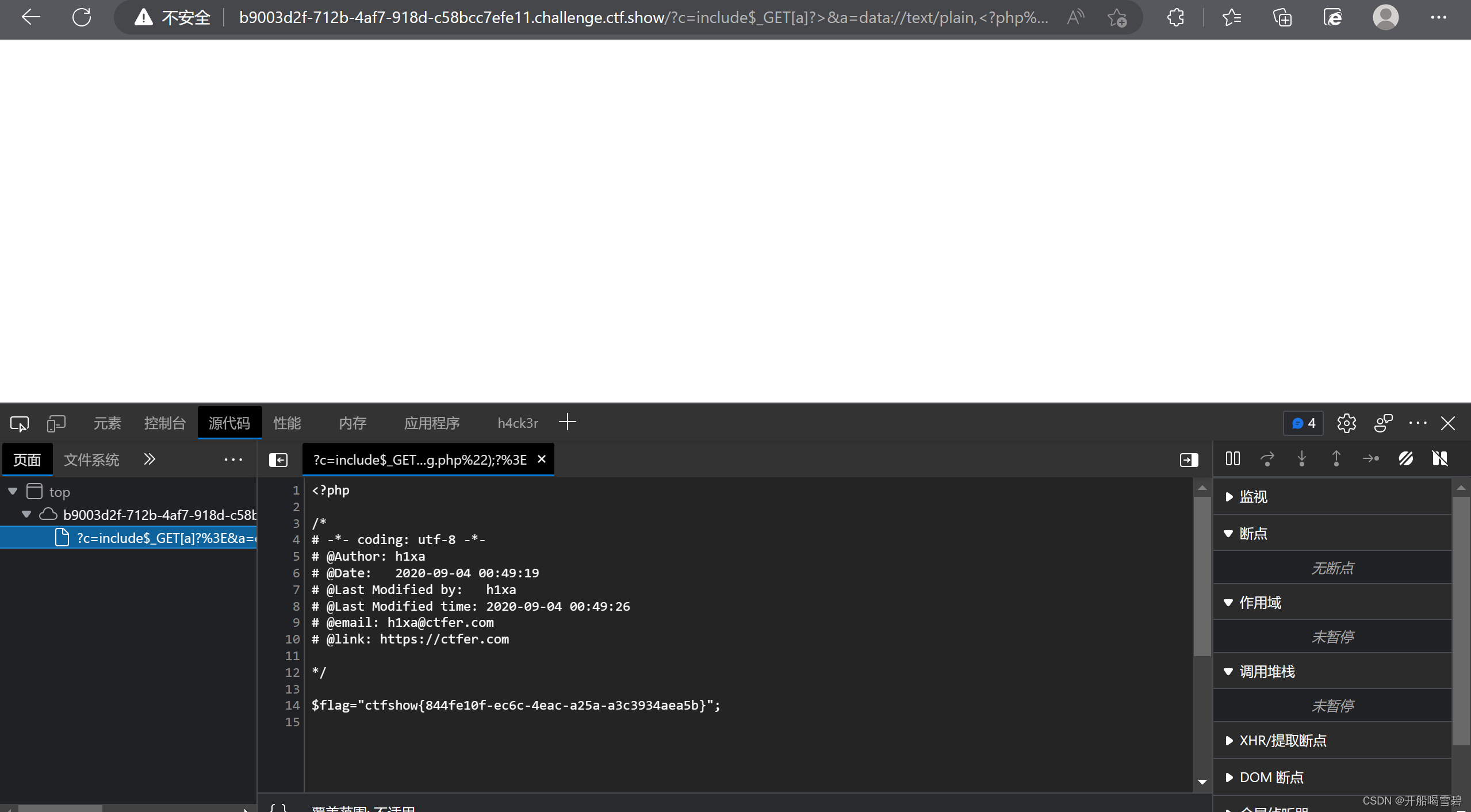The width and height of the screenshot is (1471, 812).
Task: Toggle device emulation mode icon
Action: [56, 424]
